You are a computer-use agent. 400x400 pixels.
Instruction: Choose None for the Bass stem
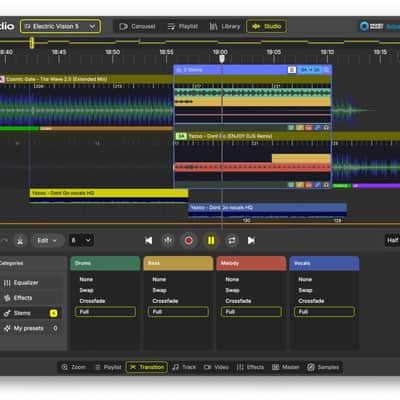(x=159, y=279)
